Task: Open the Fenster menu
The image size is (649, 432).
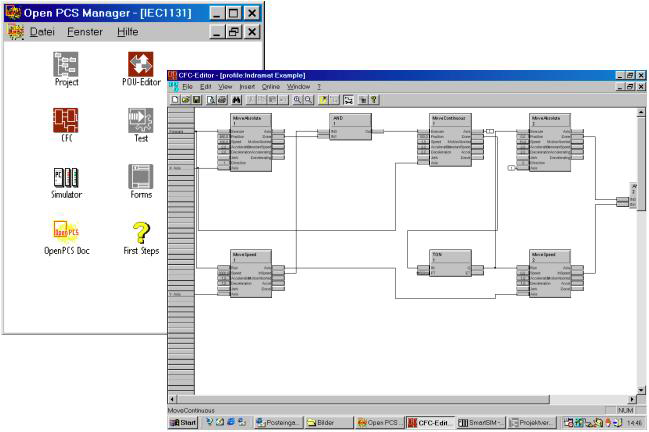Action: (85, 32)
